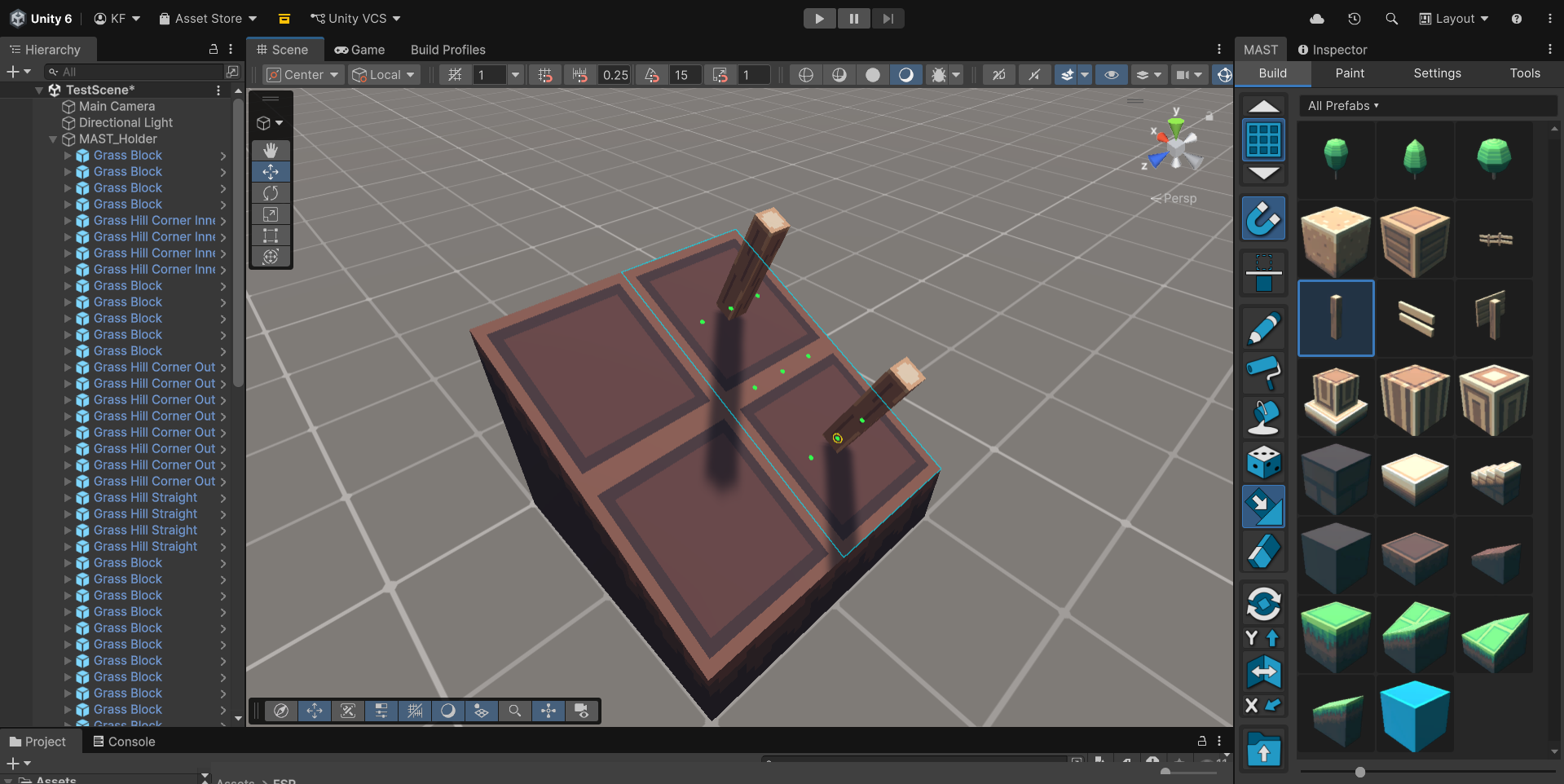The width and height of the screenshot is (1564, 784).
Task: Click the Play button
Action: tap(819, 19)
